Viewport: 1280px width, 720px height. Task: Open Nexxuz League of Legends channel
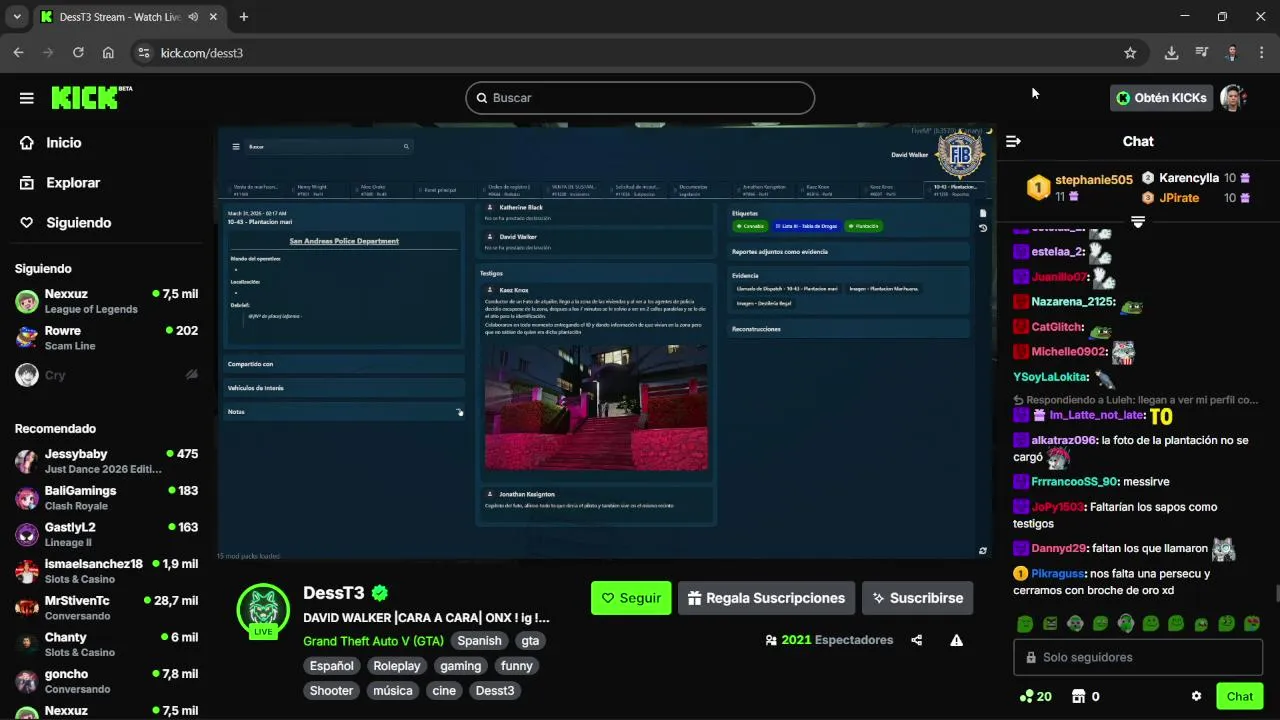[107, 301]
